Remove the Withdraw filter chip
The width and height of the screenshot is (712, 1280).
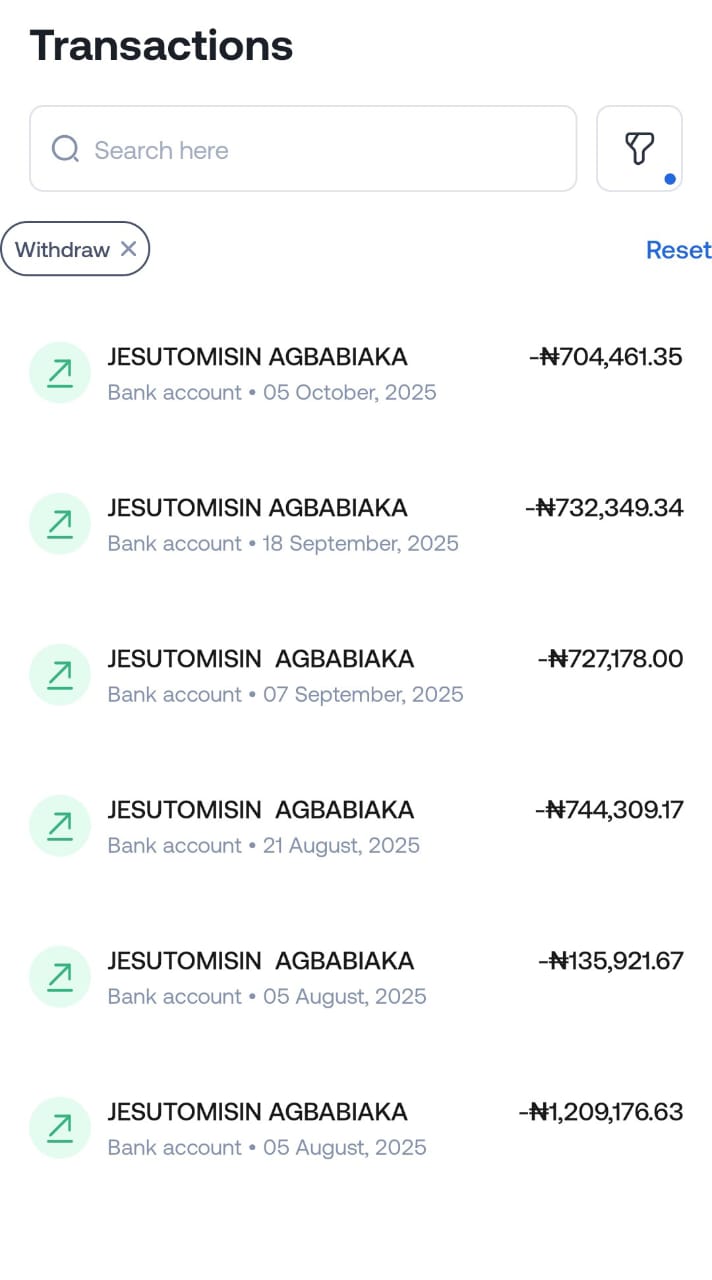tap(128, 249)
